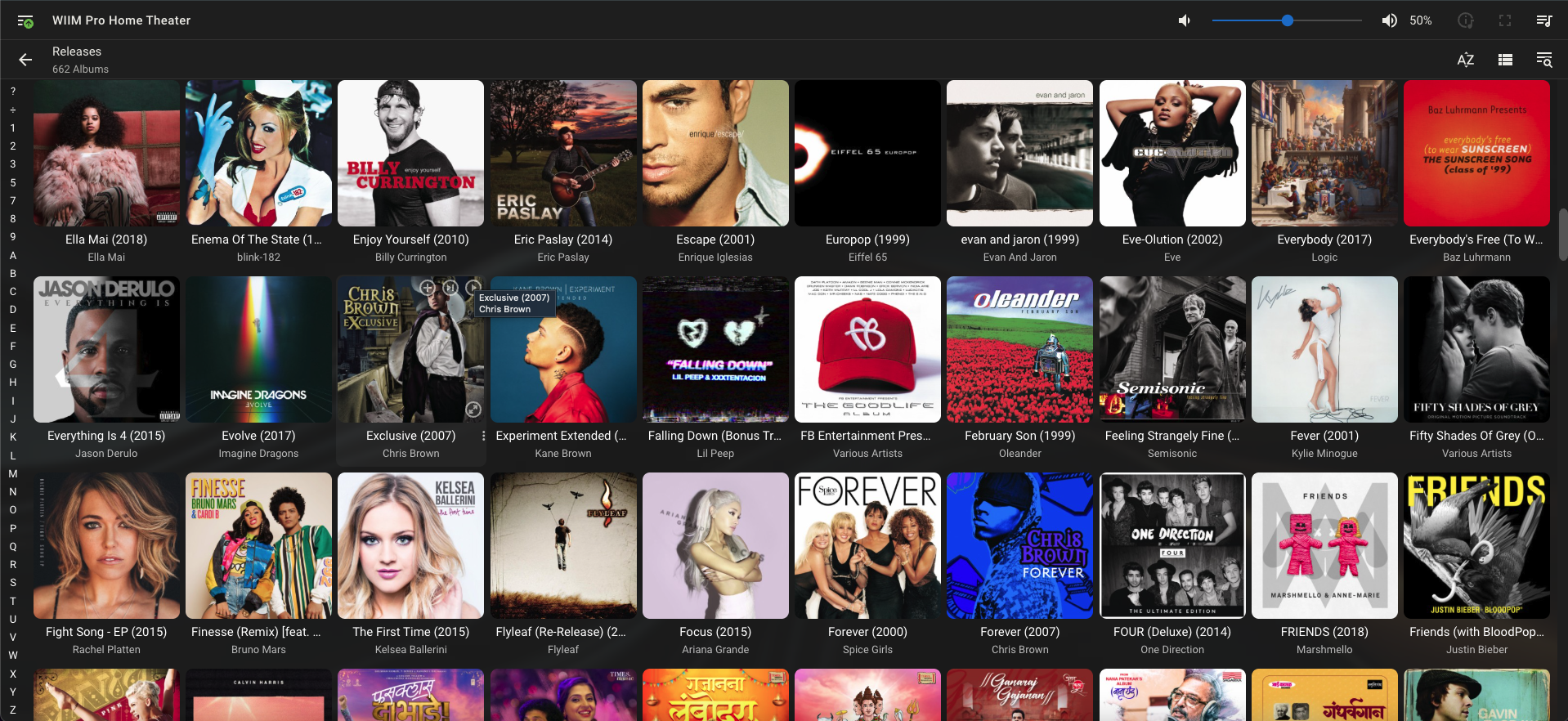This screenshot has height=721, width=1568.
Task: Open the Flyleaf (Re-Release) album cover
Action: tap(563, 545)
